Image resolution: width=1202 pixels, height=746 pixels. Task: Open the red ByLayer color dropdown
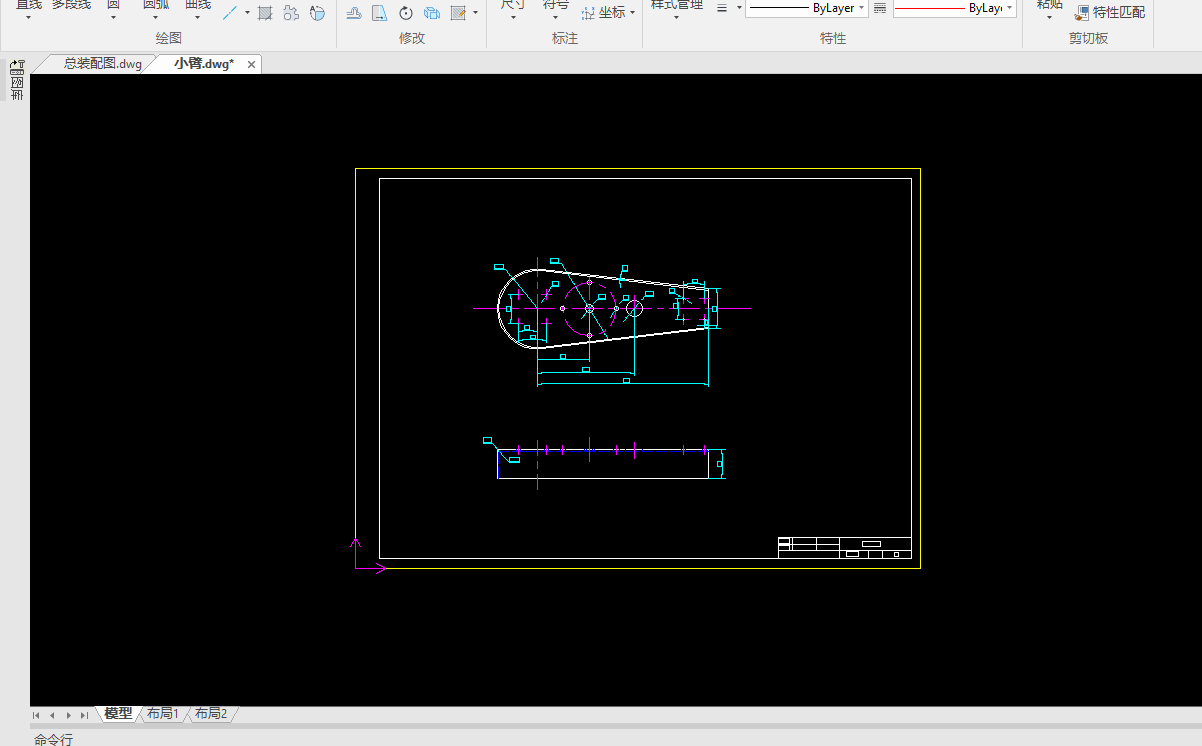click(954, 8)
